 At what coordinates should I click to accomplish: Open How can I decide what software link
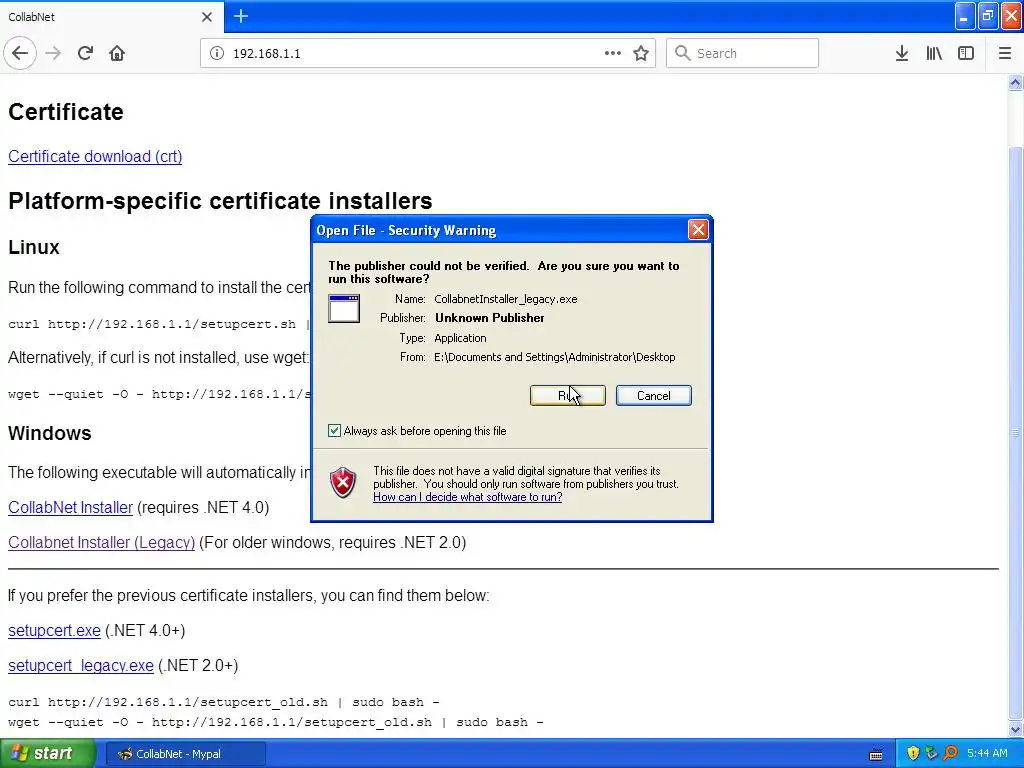point(468,497)
